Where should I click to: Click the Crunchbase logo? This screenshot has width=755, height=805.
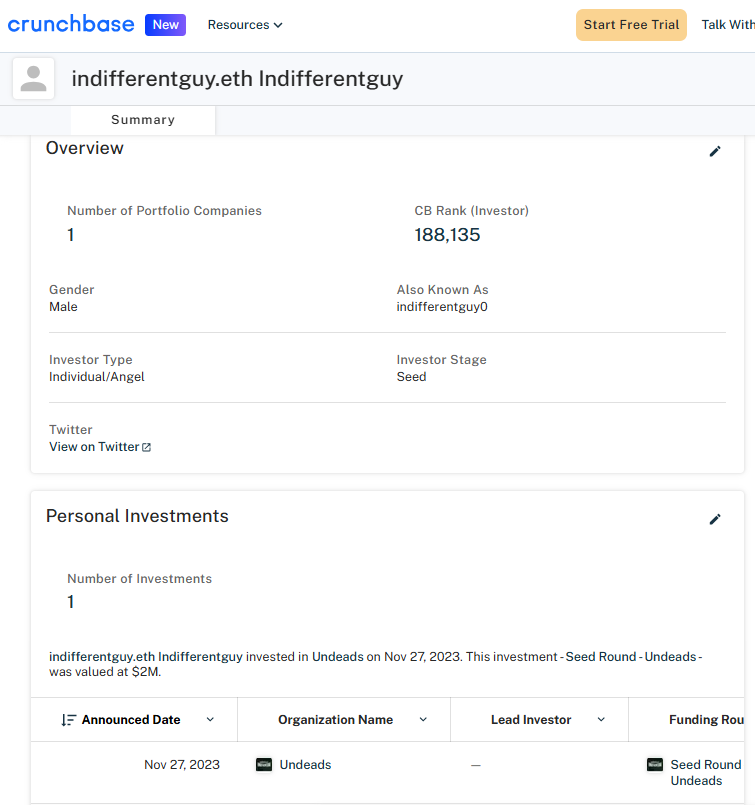click(x=70, y=24)
